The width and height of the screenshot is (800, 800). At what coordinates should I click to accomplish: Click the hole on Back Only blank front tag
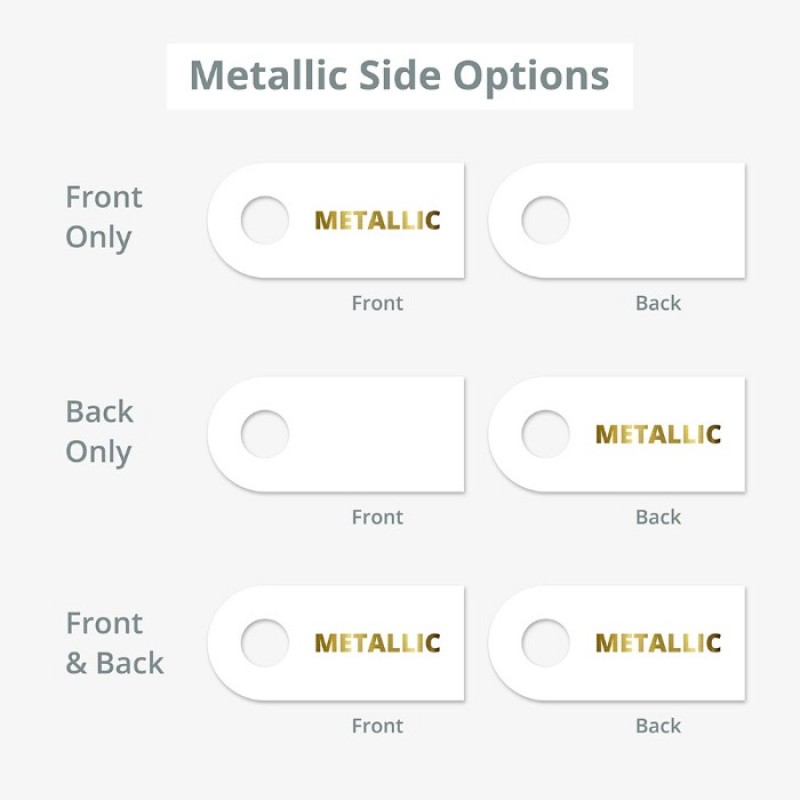coord(265,434)
